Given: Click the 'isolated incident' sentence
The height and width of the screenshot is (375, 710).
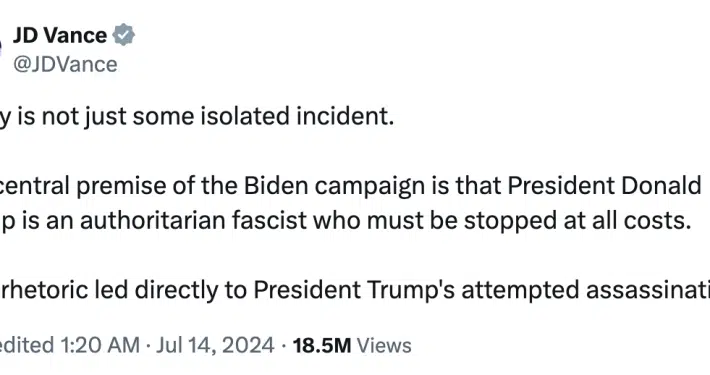Looking at the screenshot, I should [197, 117].
